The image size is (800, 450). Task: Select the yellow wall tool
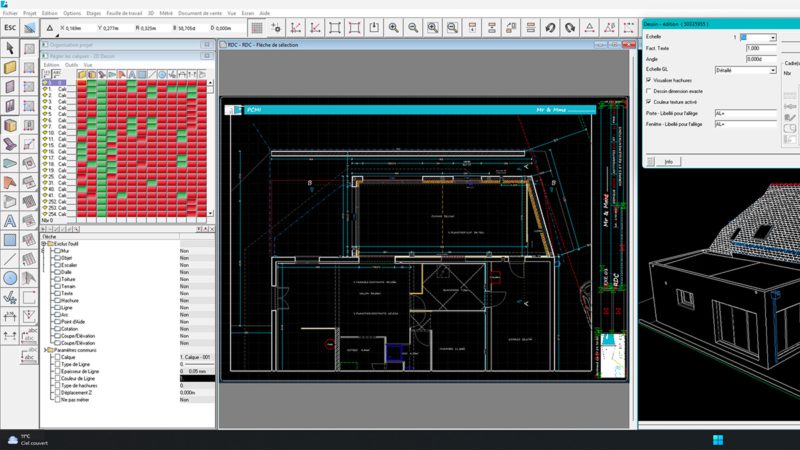[x=10, y=67]
